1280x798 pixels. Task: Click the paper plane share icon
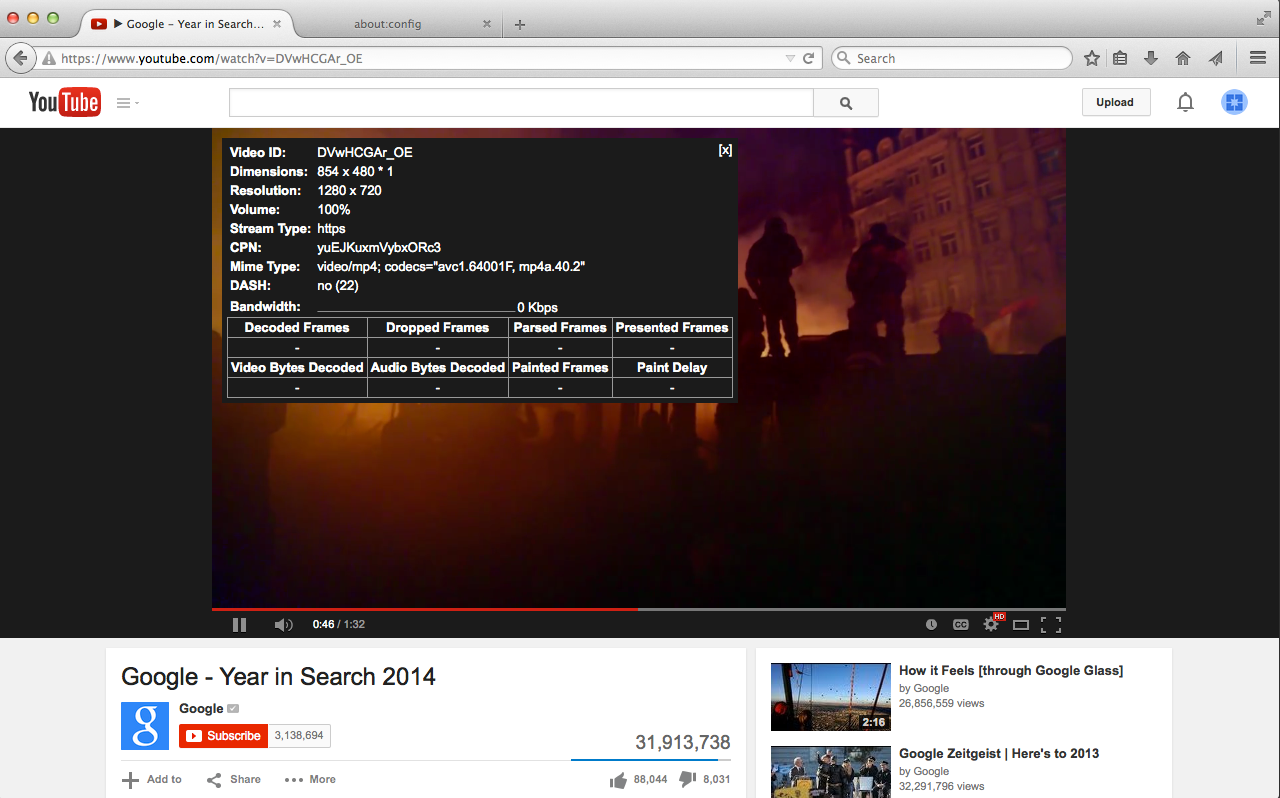pos(1215,59)
